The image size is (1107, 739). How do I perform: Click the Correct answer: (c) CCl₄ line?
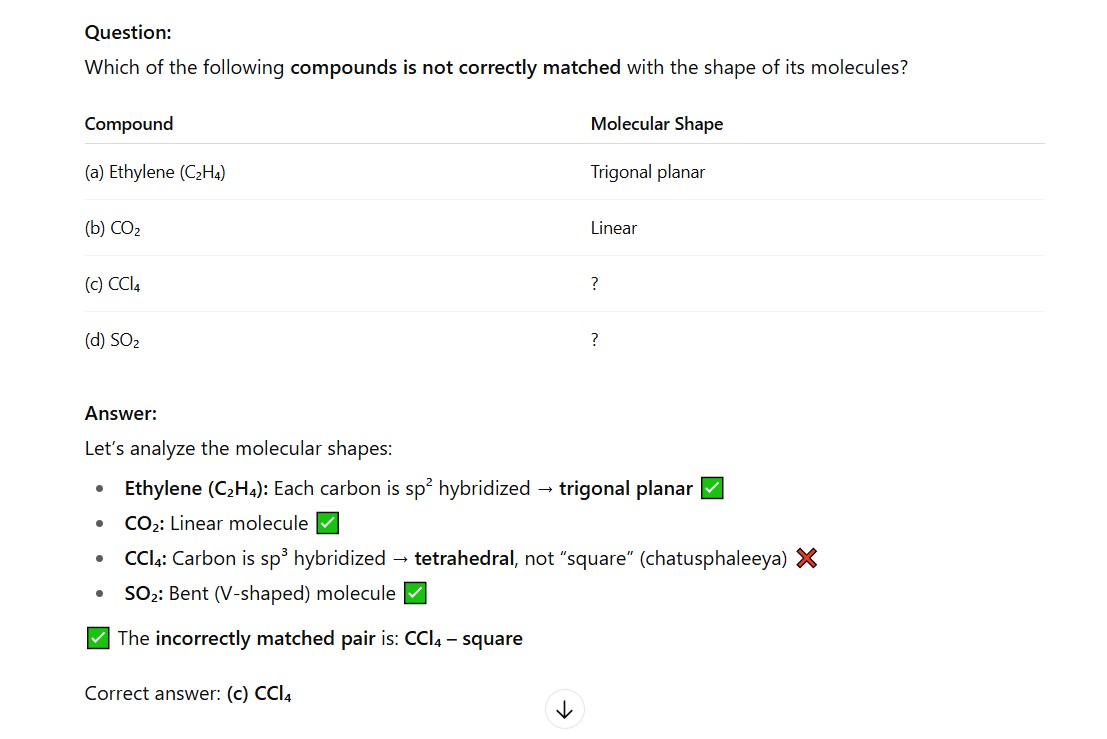[188, 693]
